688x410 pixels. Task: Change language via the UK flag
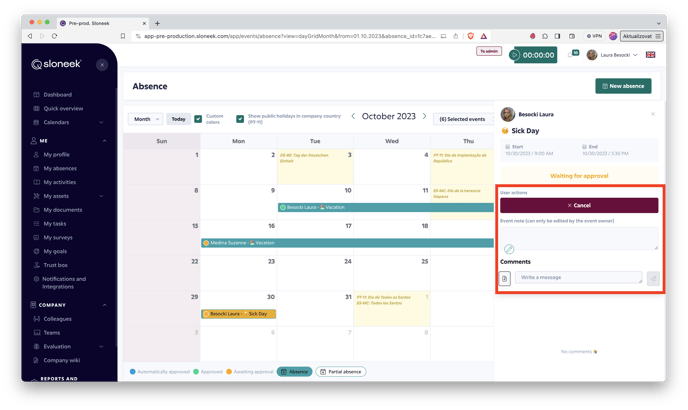coord(651,55)
